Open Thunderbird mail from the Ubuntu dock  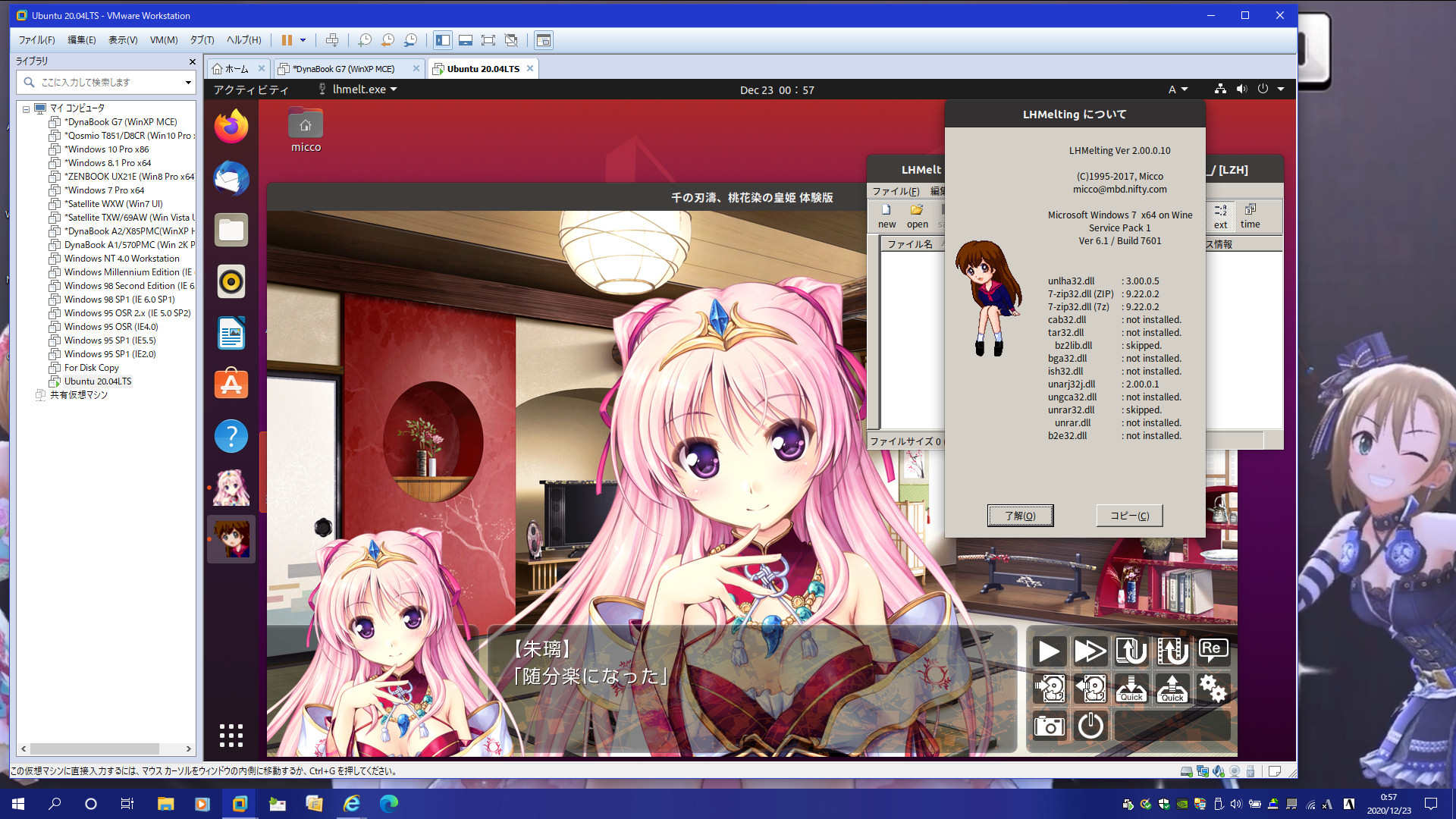coord(231,178)
